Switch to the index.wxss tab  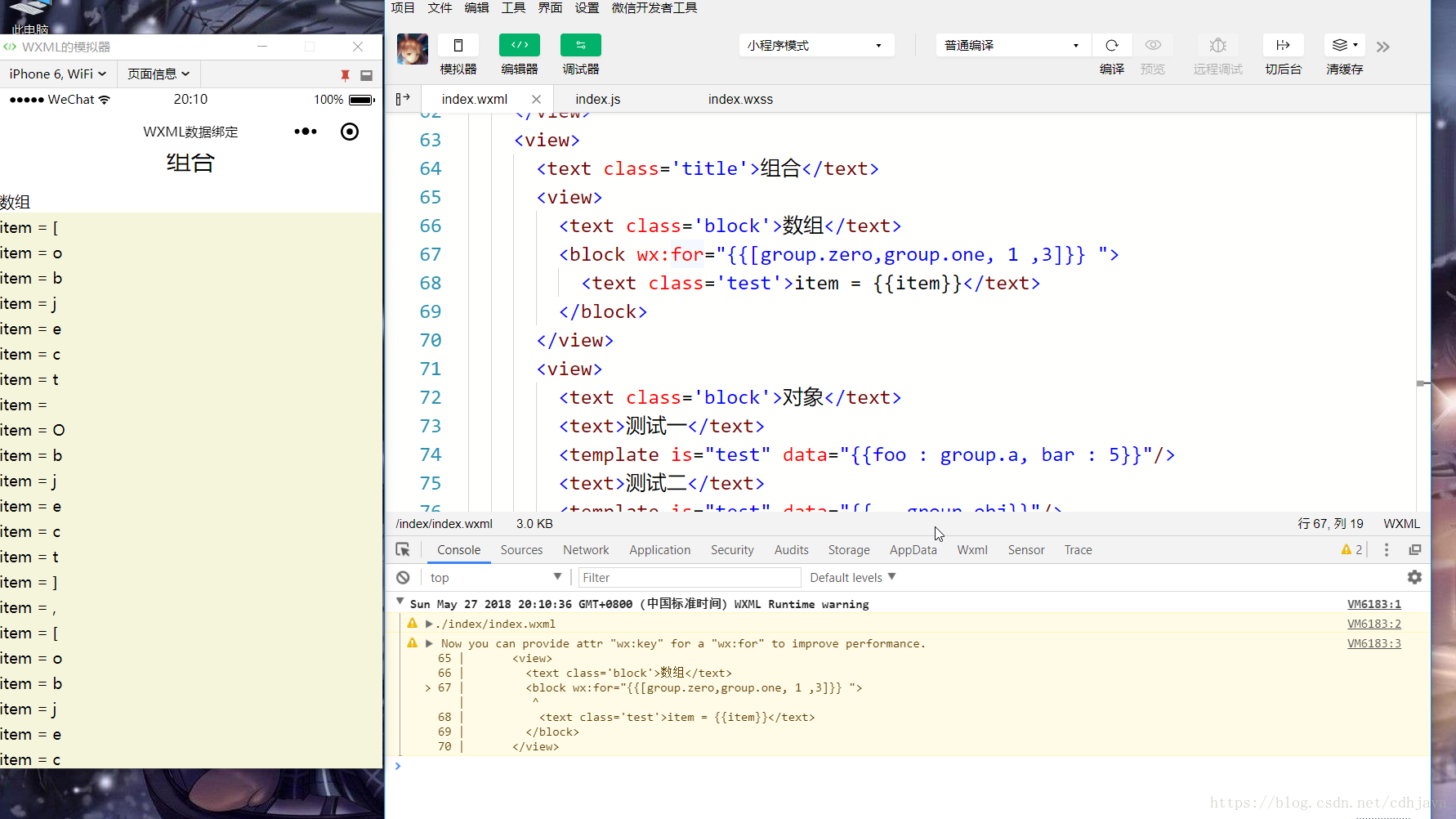[x=740, y=99]
